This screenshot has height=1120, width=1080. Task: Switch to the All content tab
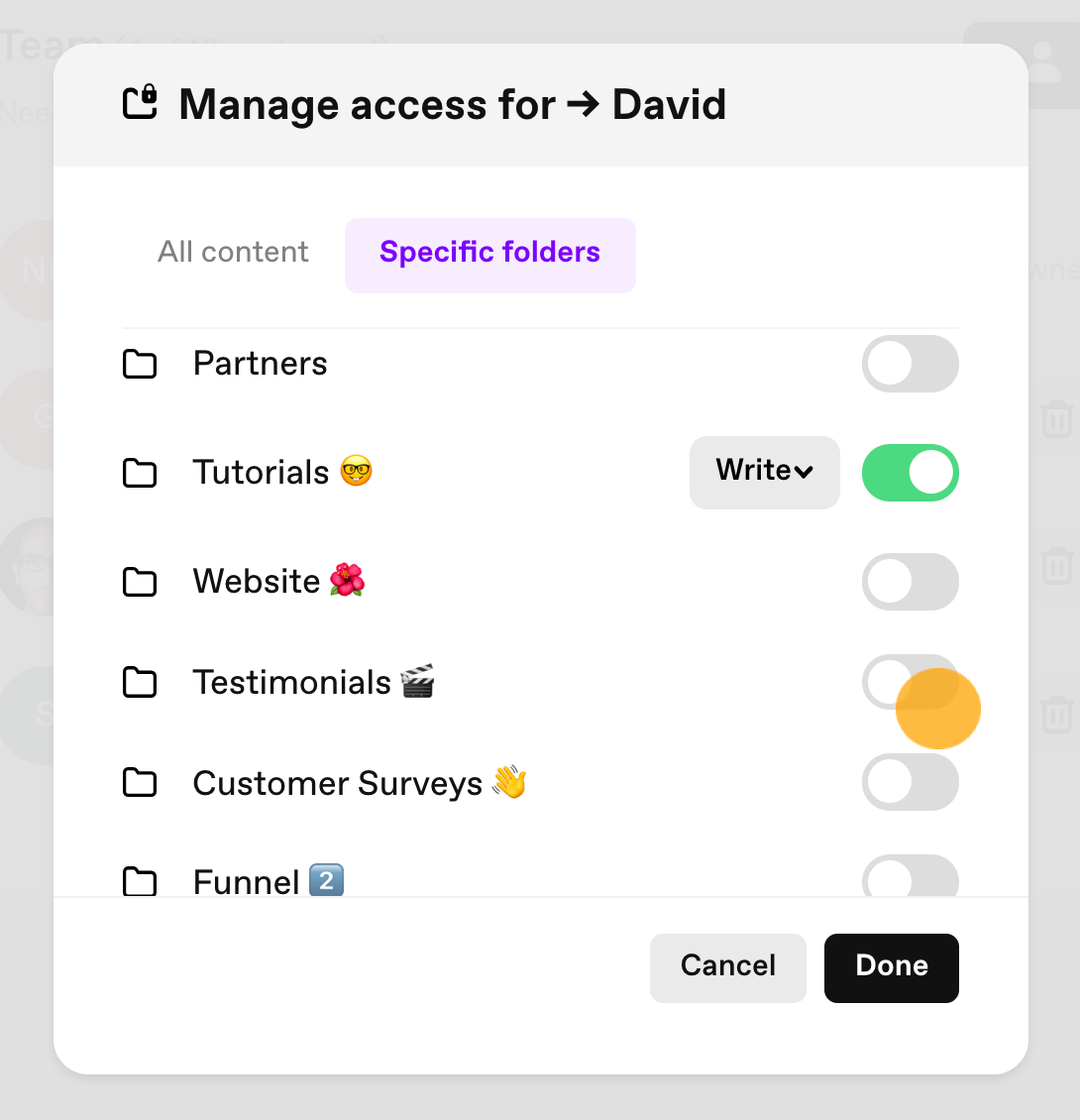233,252
